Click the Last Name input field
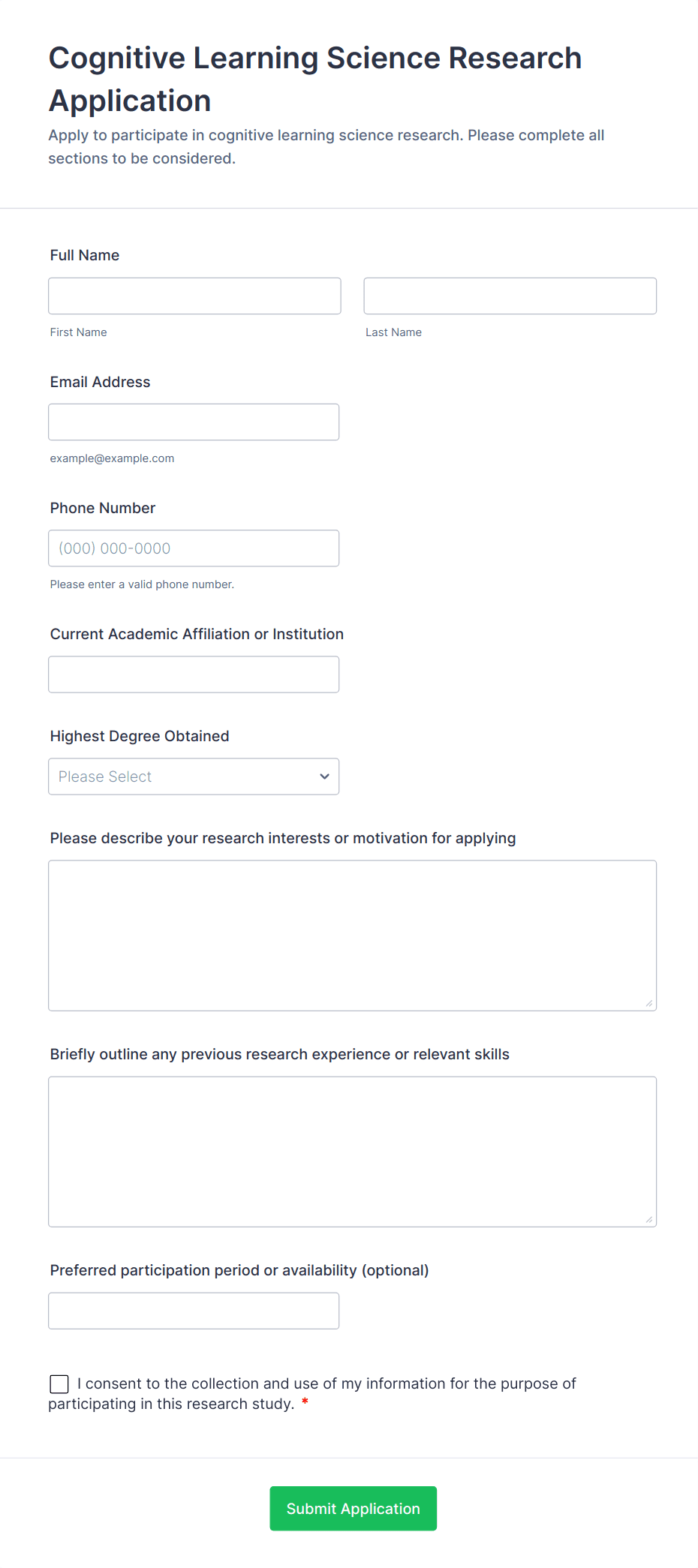698x1568 pixels. (x=510, y=296)
